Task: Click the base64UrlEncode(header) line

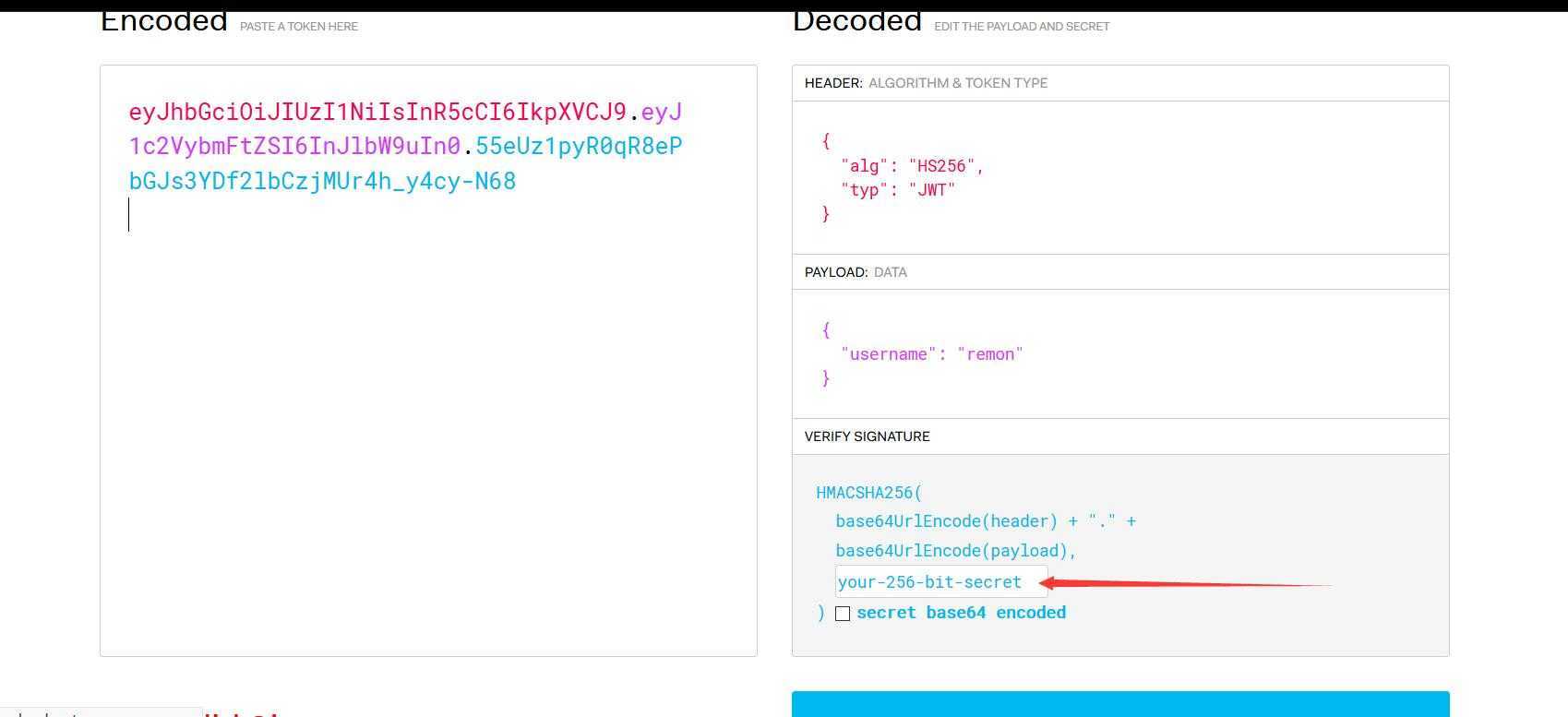Action: (986, 521)
